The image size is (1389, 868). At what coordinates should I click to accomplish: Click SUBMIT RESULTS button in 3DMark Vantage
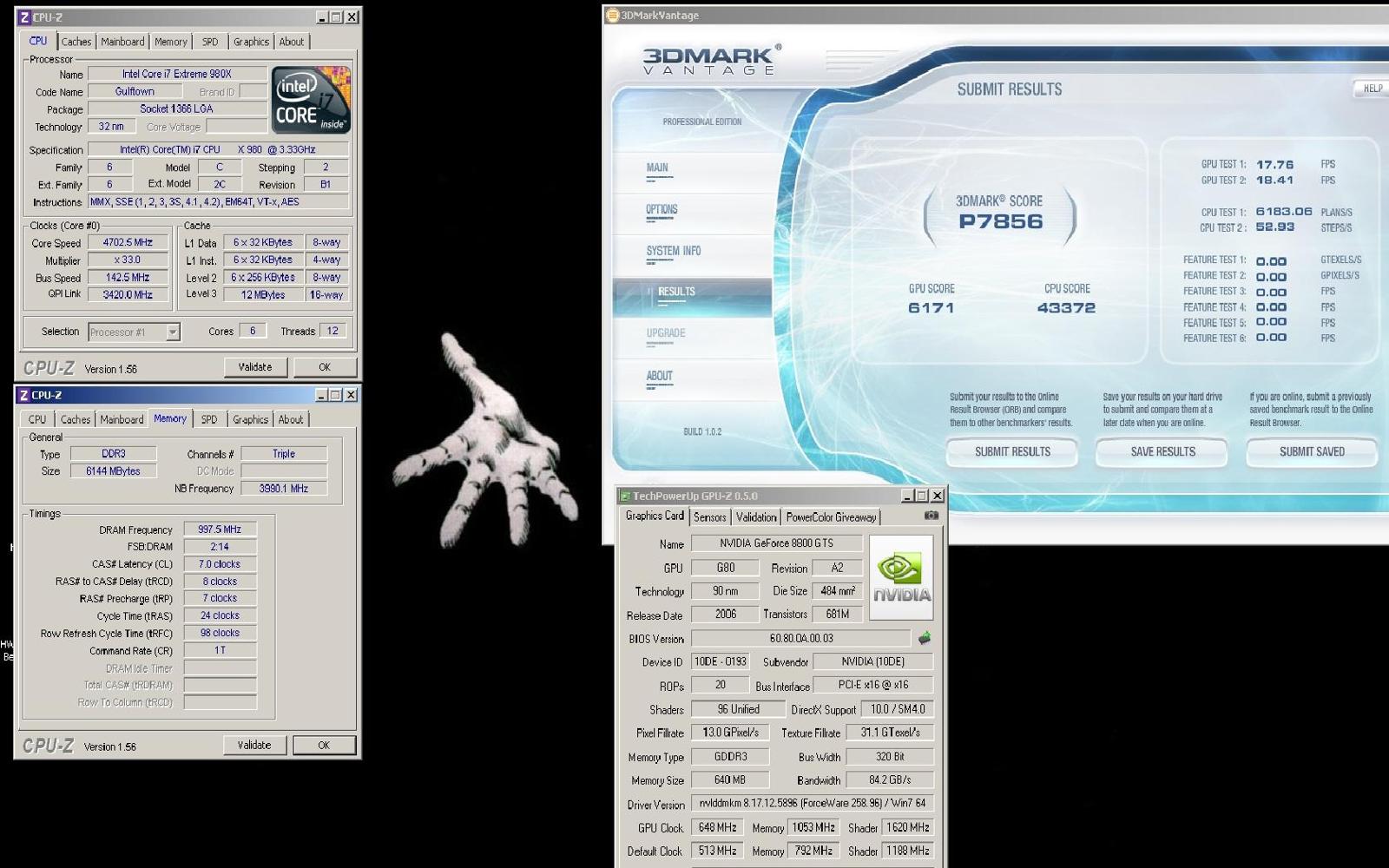coord(1012,452)
